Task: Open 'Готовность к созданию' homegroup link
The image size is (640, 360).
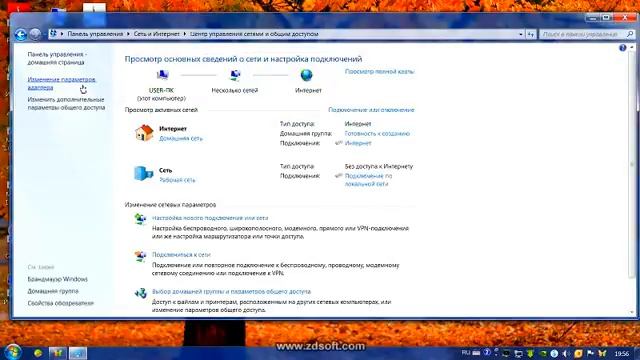Action: tap(377, 133)
